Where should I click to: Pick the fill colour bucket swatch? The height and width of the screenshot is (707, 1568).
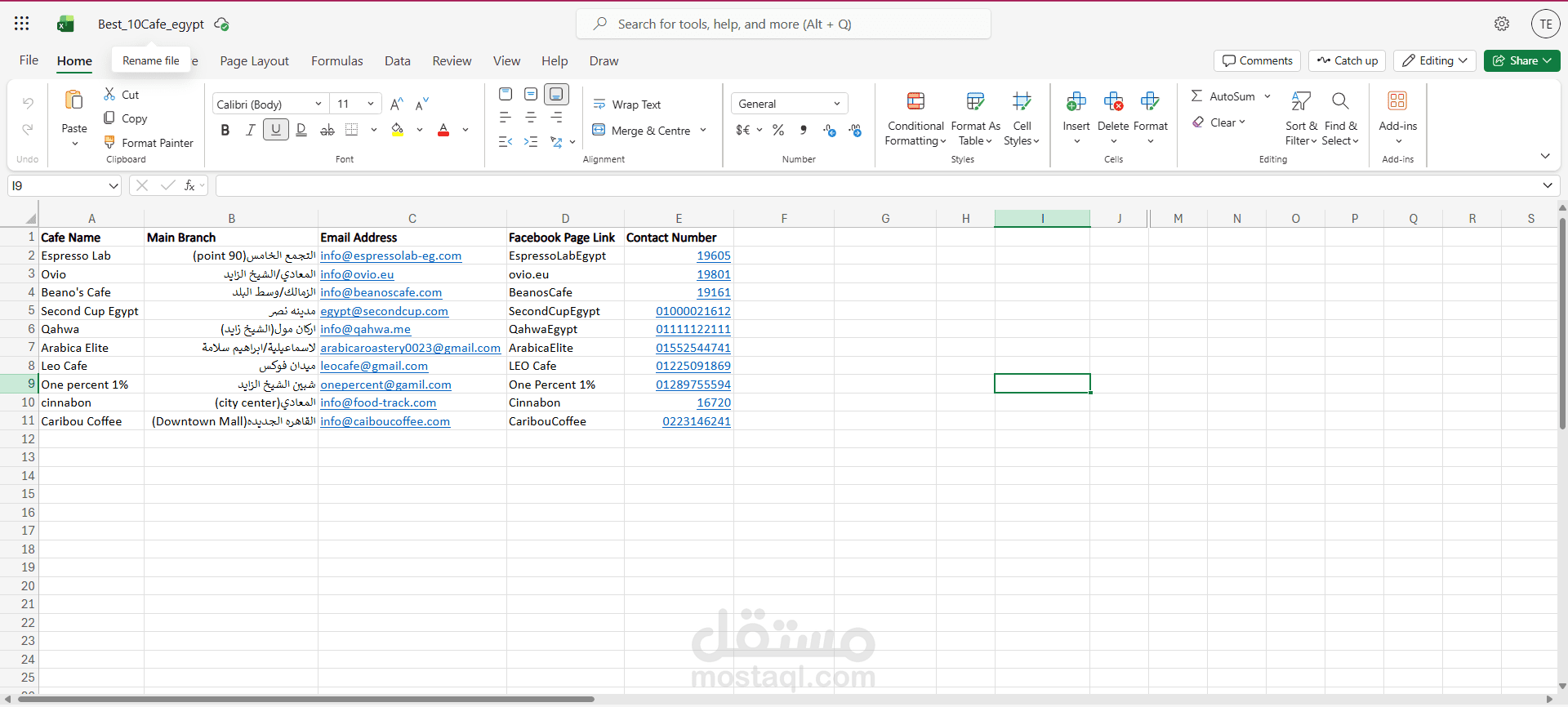398,130
